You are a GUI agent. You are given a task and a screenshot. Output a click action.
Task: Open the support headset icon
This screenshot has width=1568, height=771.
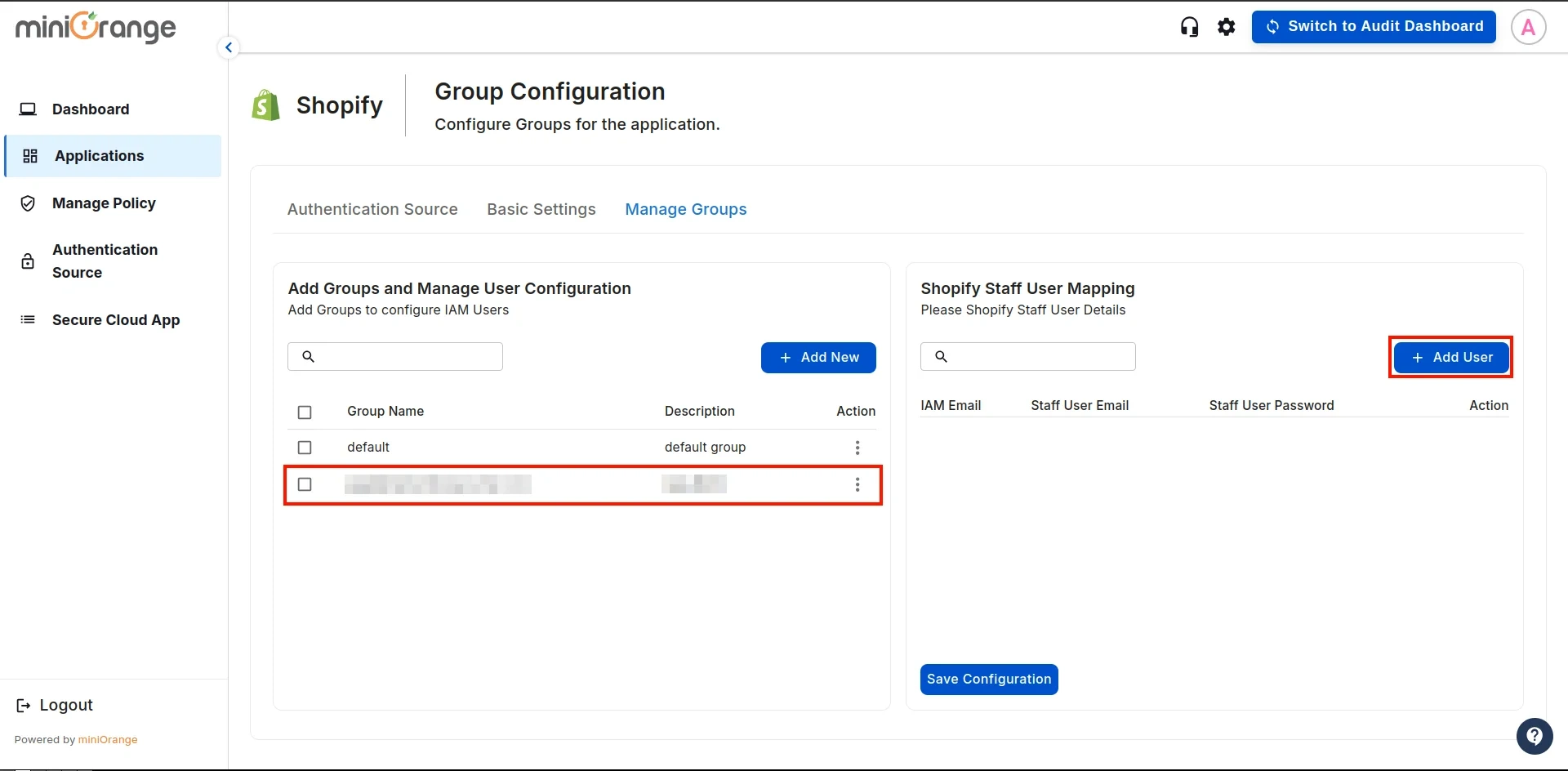[x=1189, y=26]
